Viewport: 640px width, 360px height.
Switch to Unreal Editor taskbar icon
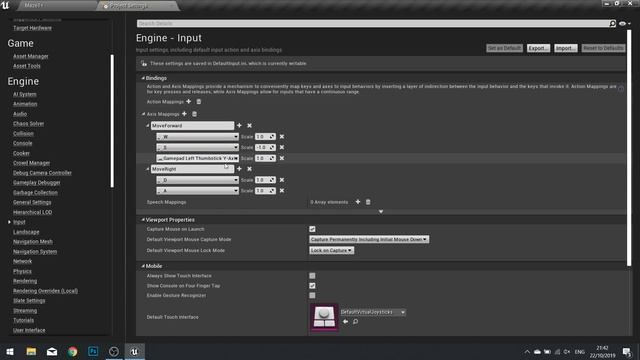coord(135,351)
